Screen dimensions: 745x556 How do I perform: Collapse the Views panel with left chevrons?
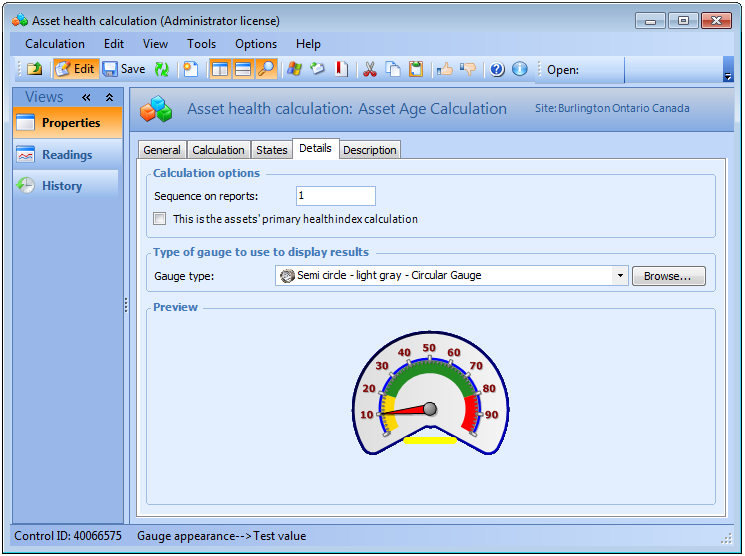pos(86,98)
